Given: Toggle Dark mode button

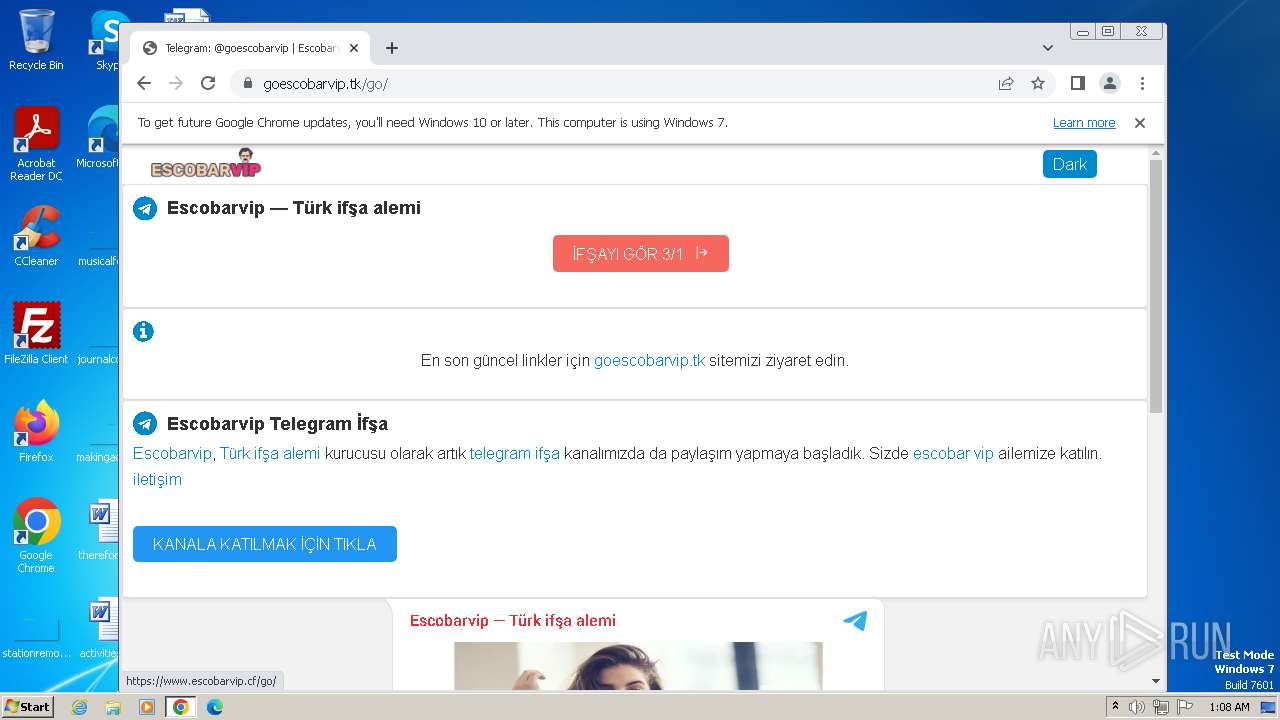Looking at the screenshot, I should click(1069, 164).
